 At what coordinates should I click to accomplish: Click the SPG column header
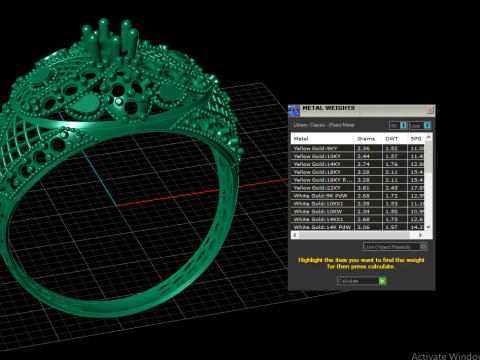pyautogui.click(x=416, y=139)
